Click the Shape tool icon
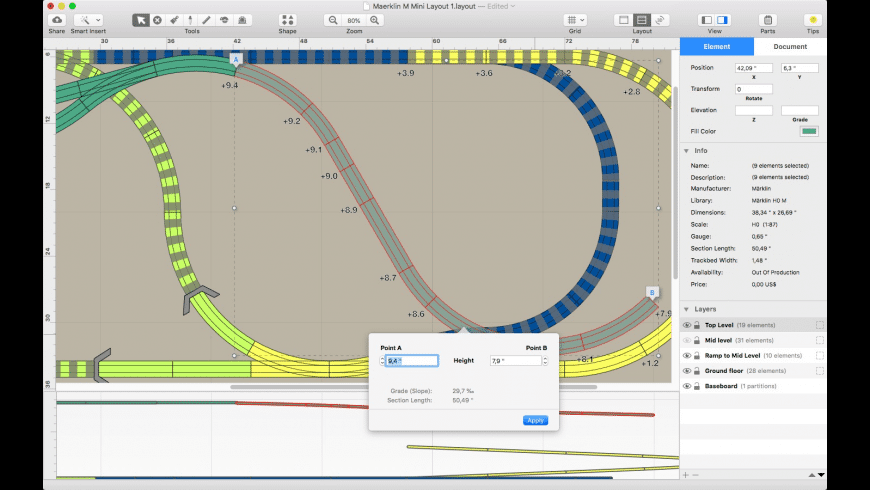This screenshot has width=870, height=490. click(x=287, y=19)
